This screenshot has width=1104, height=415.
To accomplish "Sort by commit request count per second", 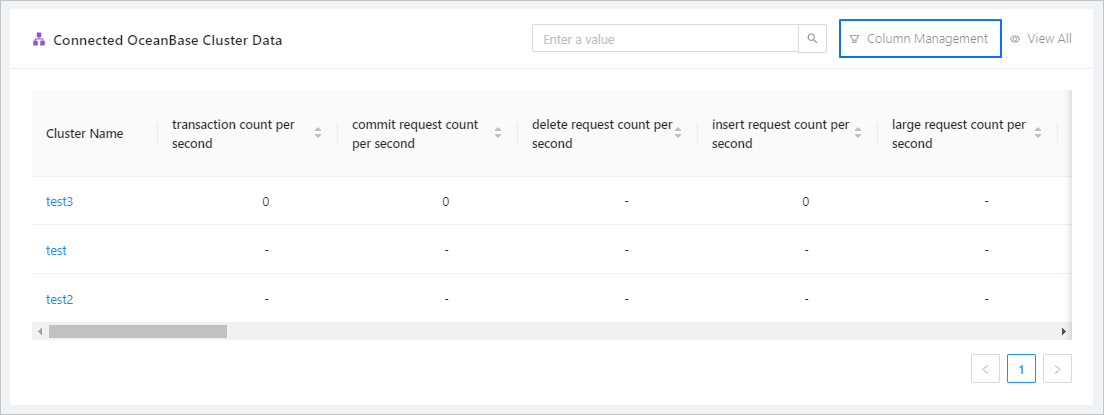I will point(498,133).
